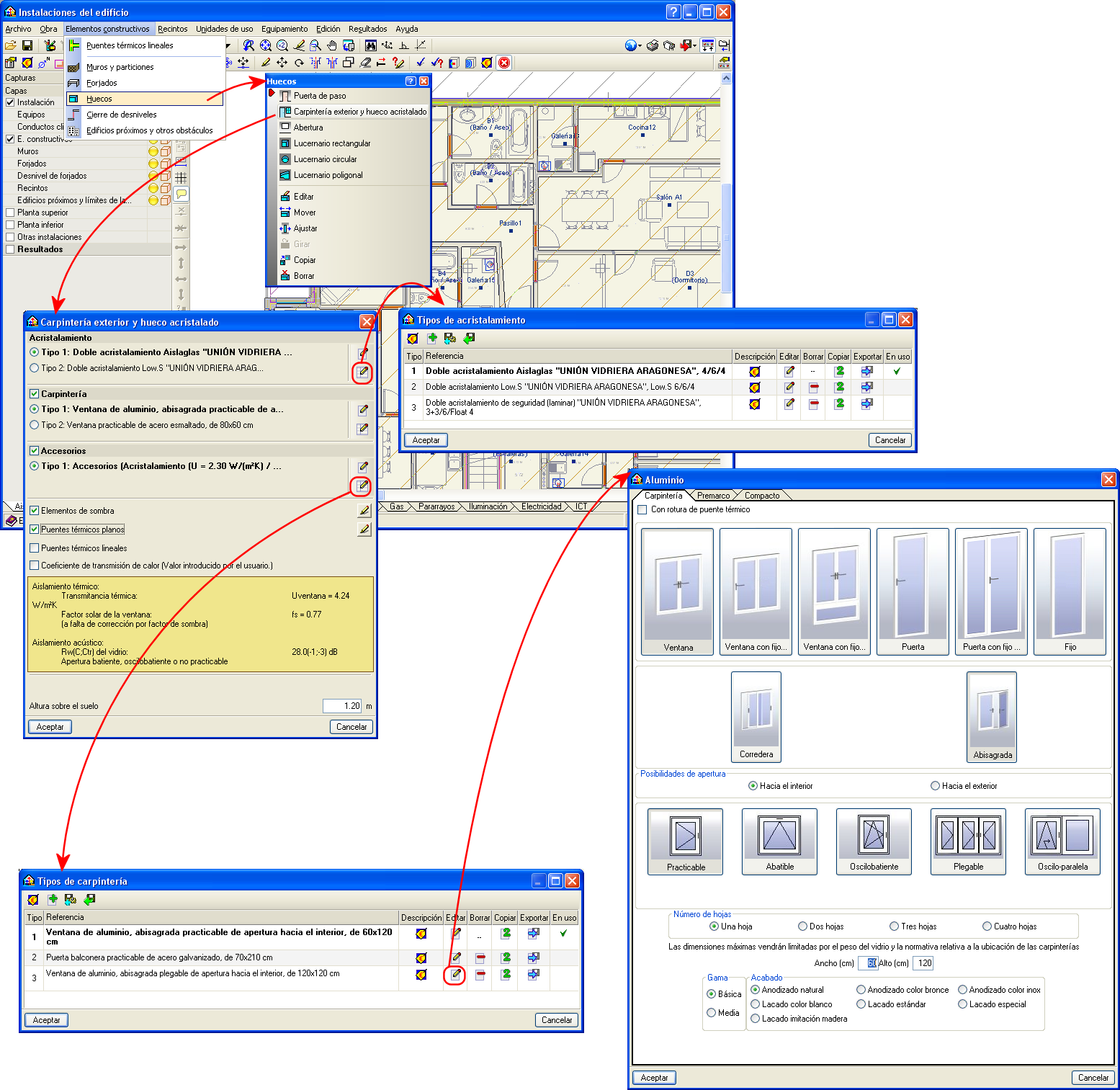Click the printer icon in the main toolbar
Screen dimensions: 1120x1090
653,45
